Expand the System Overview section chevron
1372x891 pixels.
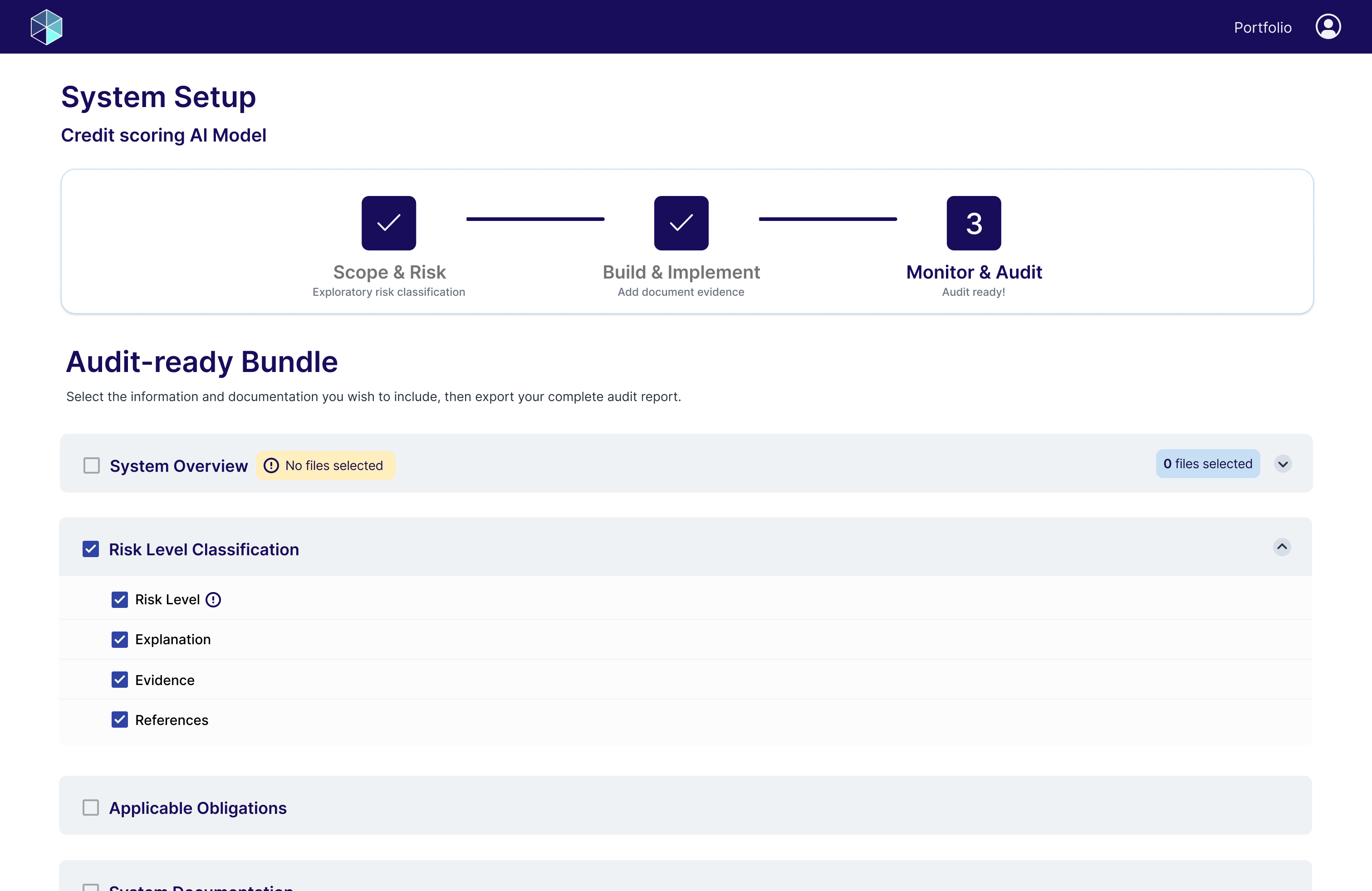point(1283,464)
